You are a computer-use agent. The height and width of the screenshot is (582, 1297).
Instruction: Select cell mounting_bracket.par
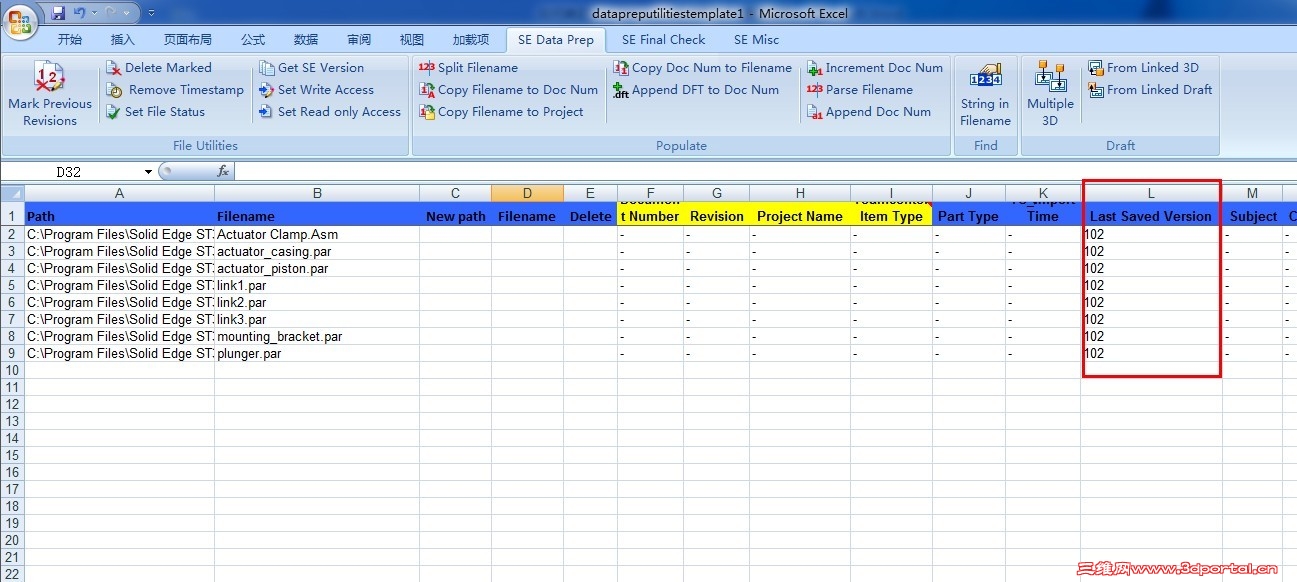coord(317,336)
